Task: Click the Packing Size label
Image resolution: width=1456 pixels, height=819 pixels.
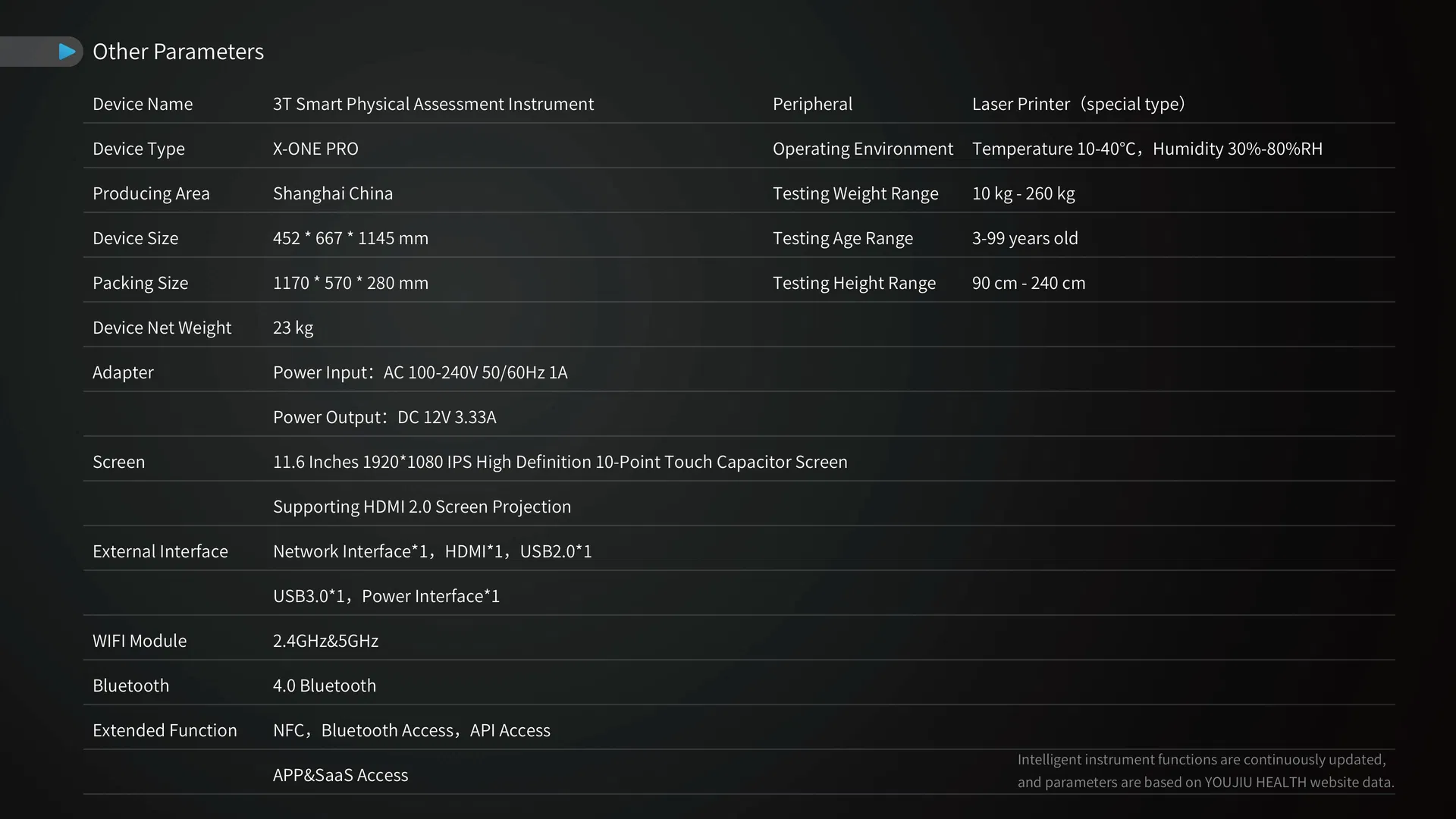Action: (140, 283)
